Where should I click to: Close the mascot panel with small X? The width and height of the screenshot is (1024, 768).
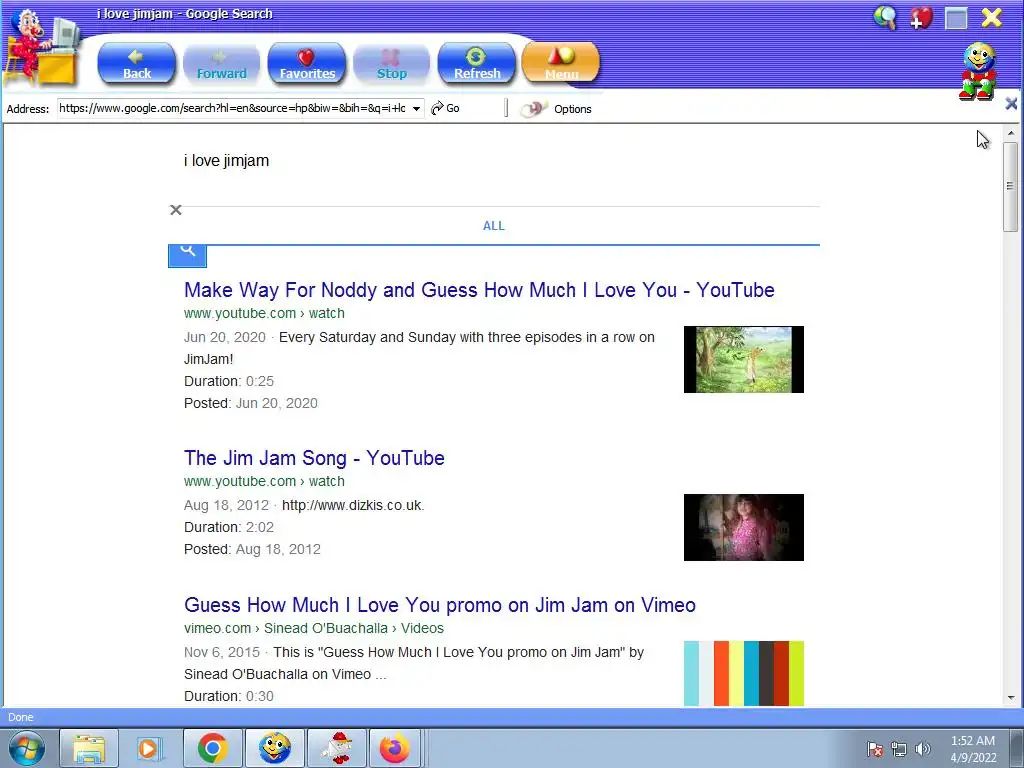(x=1011, y=103)
